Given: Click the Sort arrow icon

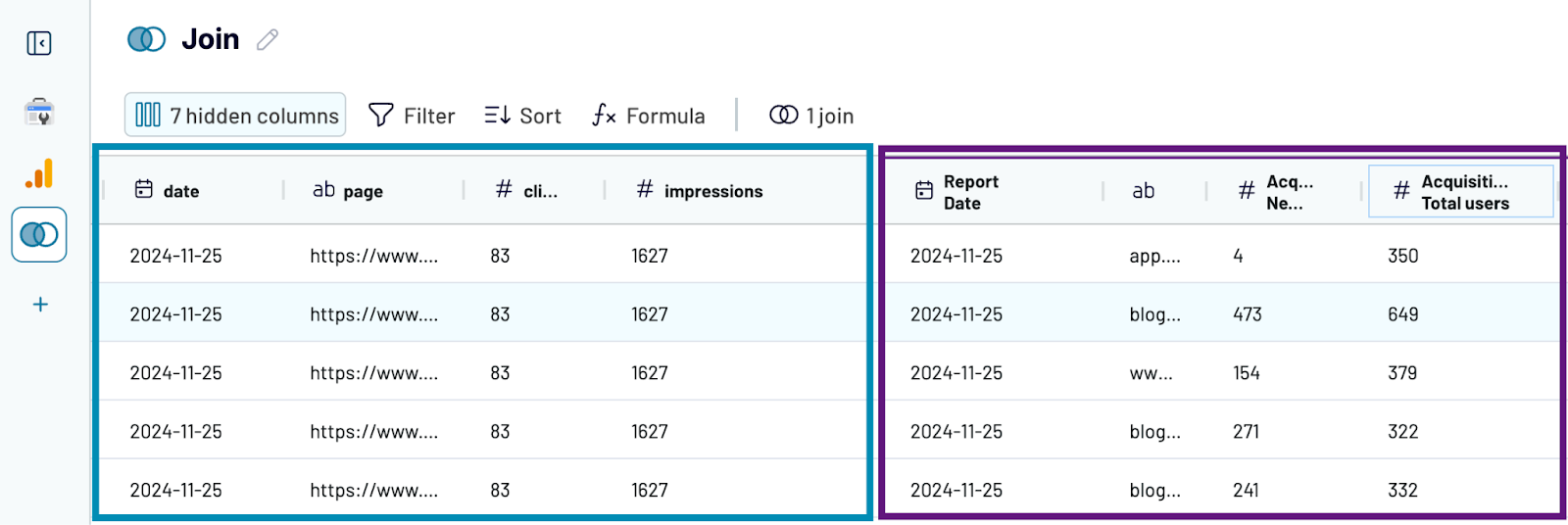Looking at the screenshot, I should tap(498, 116).
